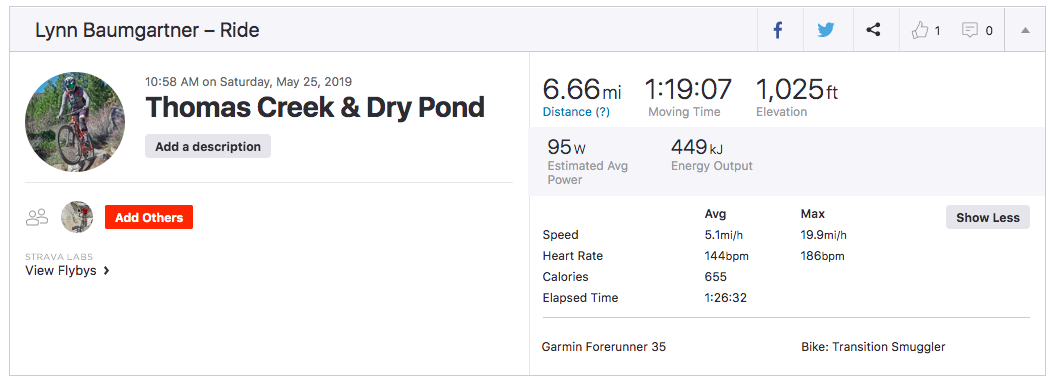This screenshot has height=385, width=1052.
Task: Click Add a description button
Action: [x=208, y=146]
